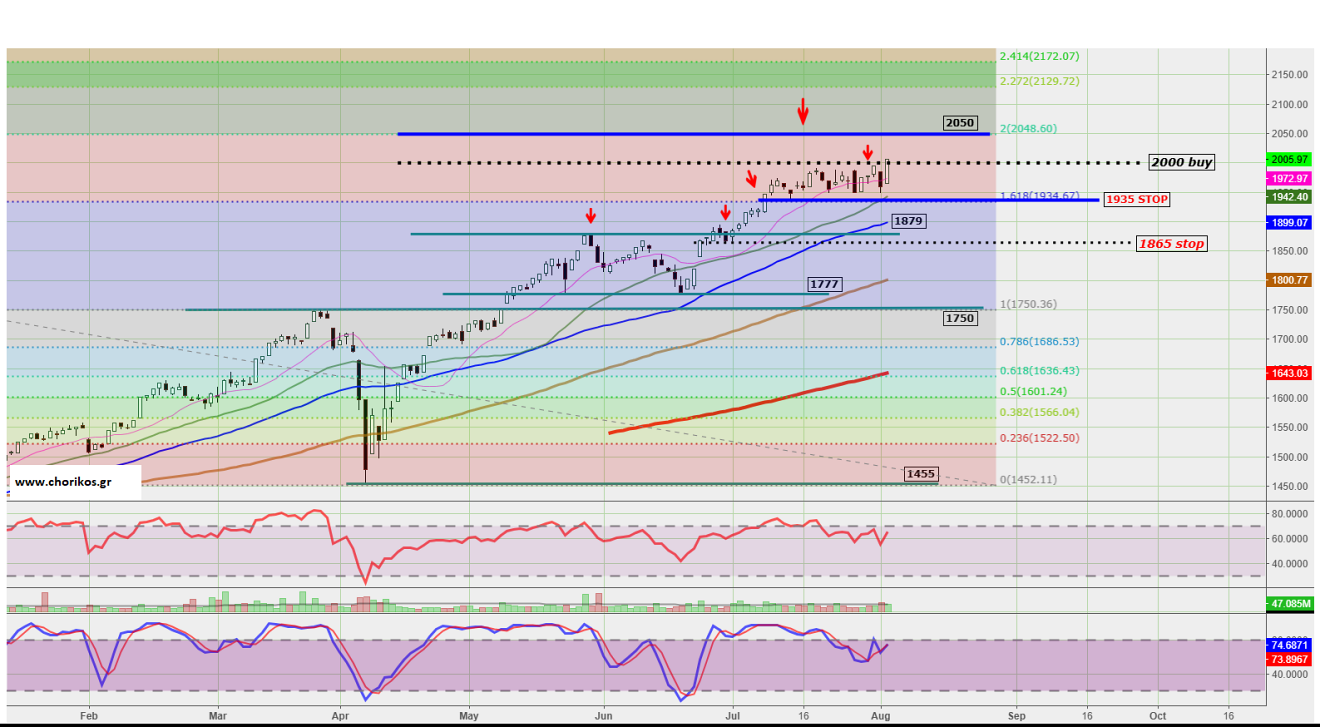This screenshot has height=727, width=1320.
Task: Click the 1777 support level label
Action: click(x=824, y=285)
